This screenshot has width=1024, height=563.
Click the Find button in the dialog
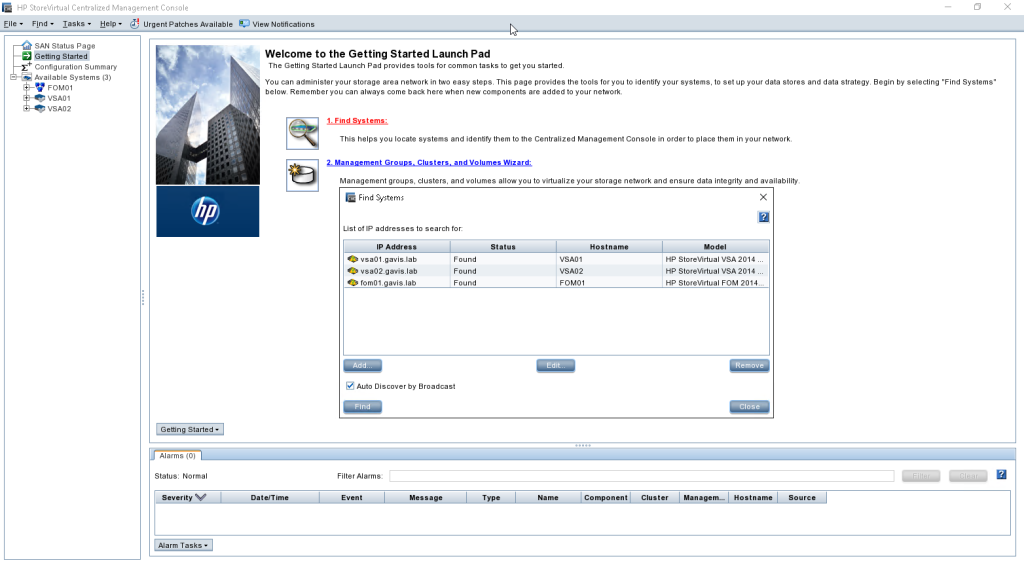click(362, 407)
